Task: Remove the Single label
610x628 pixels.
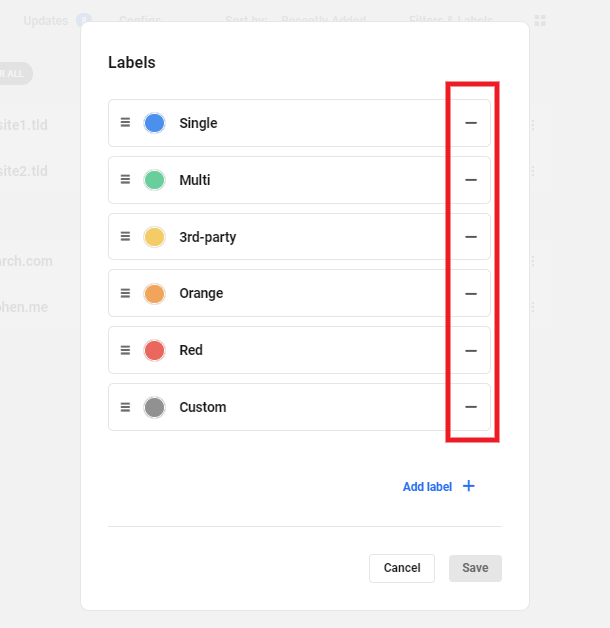Action: point(471,123)
